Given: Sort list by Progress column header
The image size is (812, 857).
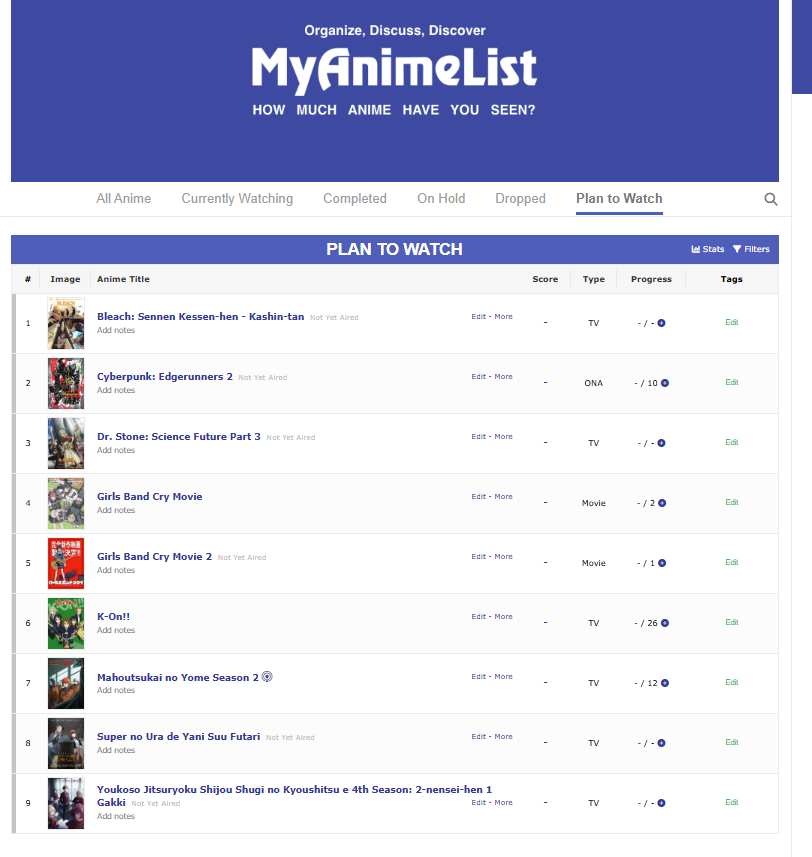Looking at the screenshot, I should click(651, 279).
